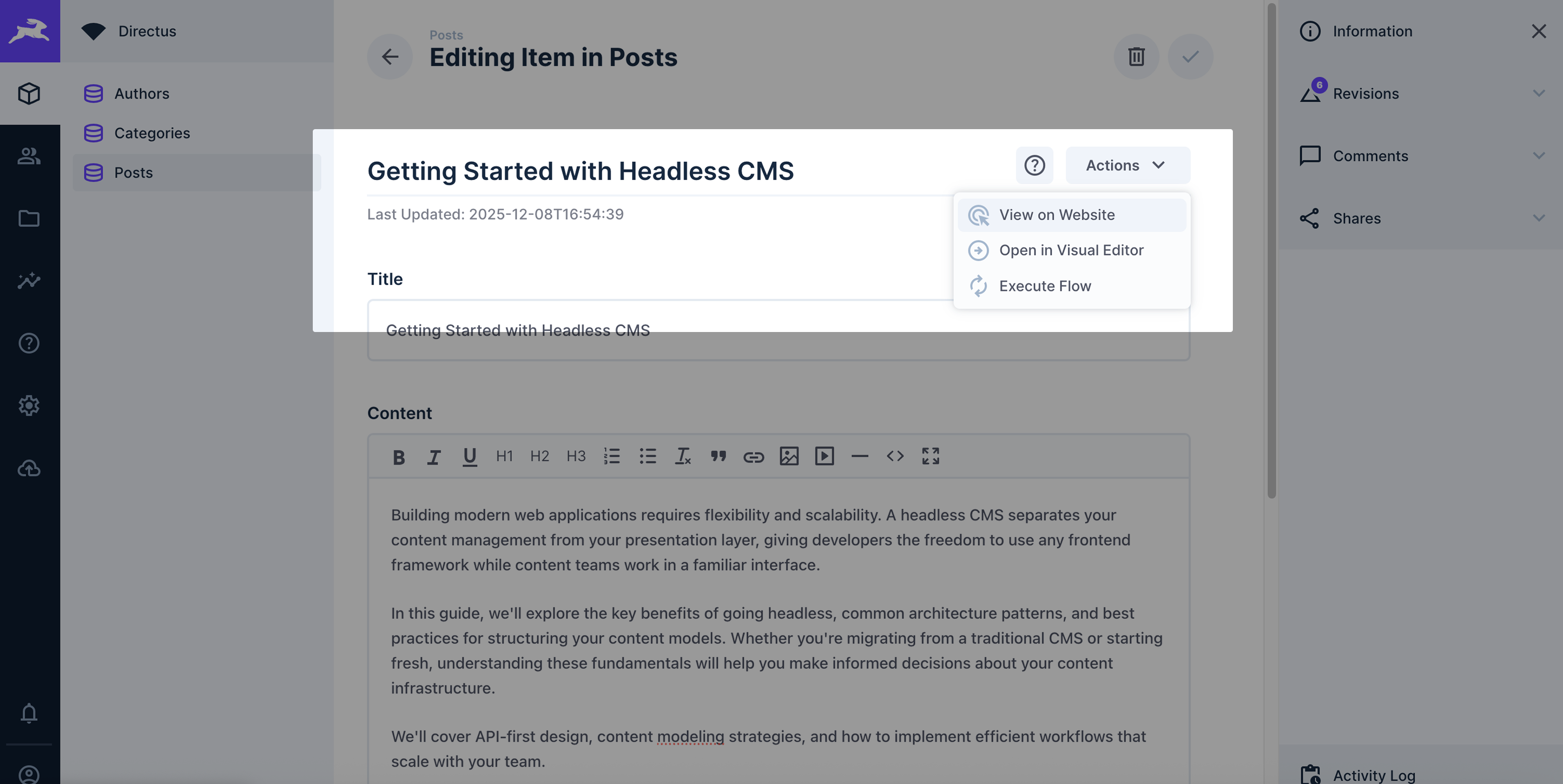Select the H2 heading icon
1563x784 pixels.
[x=539, y=456]
